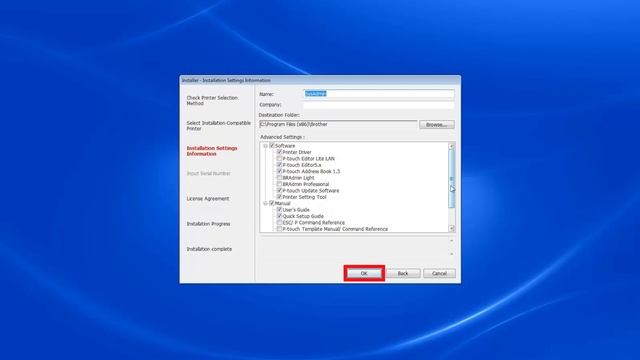The image size is (640, 360).
Task: Enable the BRAdmin Light checkbox
Action: tap(280, 178)
